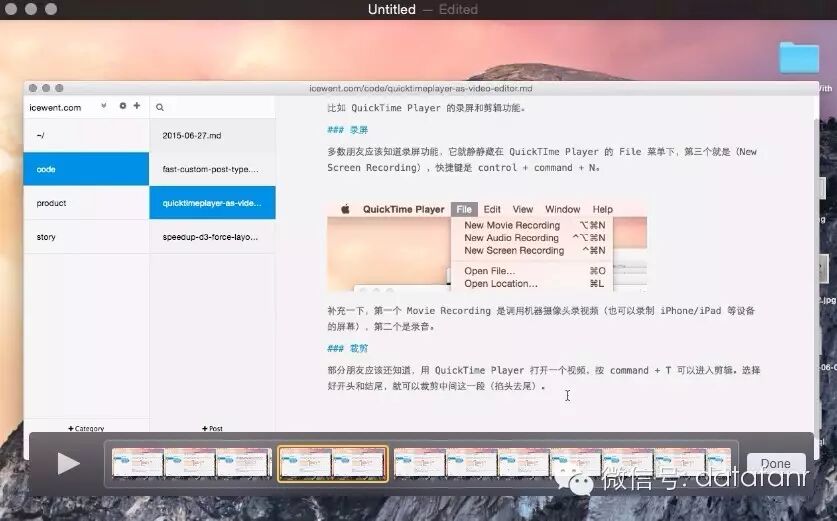Open post speedup-d3-force-layo...
This screenshot has width=837, height=521.
212,236
